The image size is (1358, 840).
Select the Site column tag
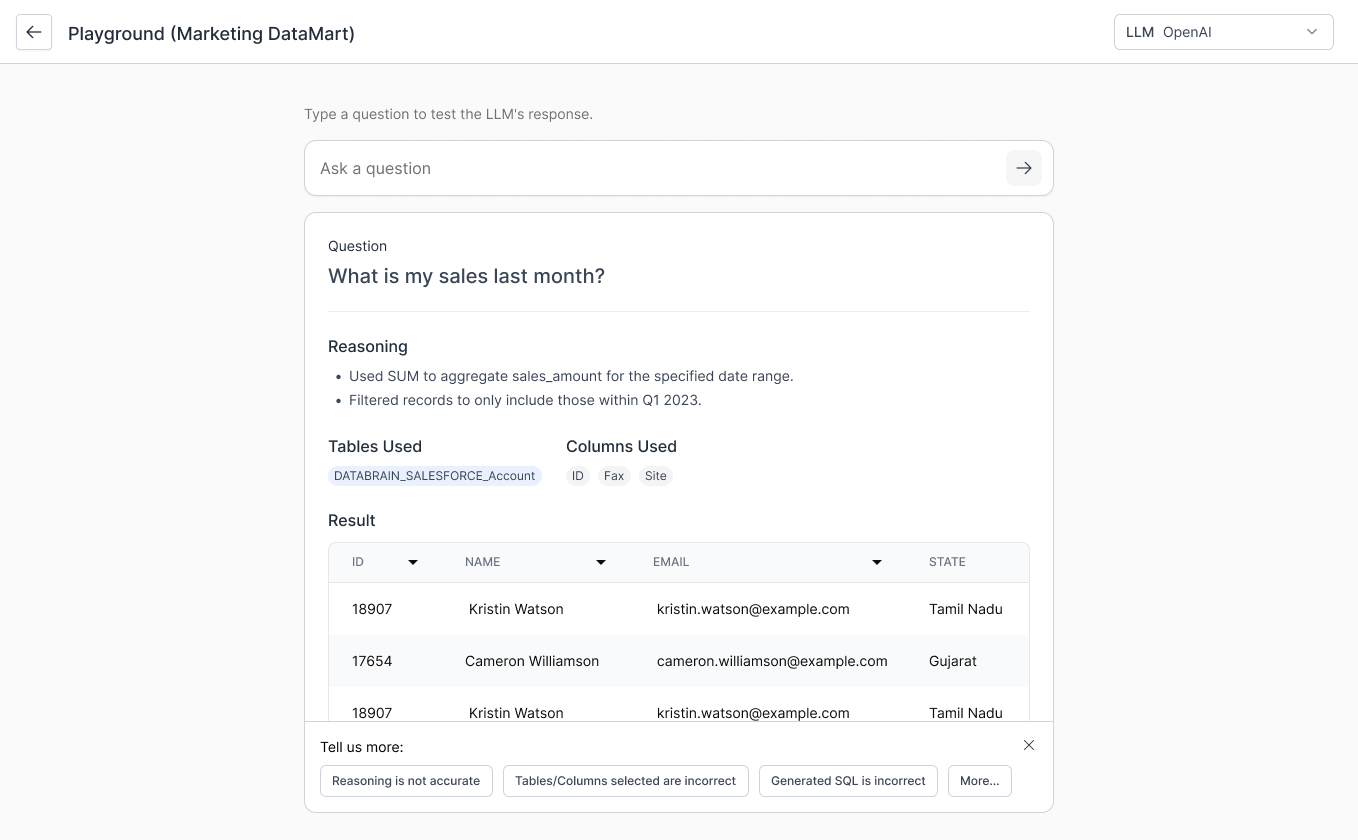coord(656,476)
